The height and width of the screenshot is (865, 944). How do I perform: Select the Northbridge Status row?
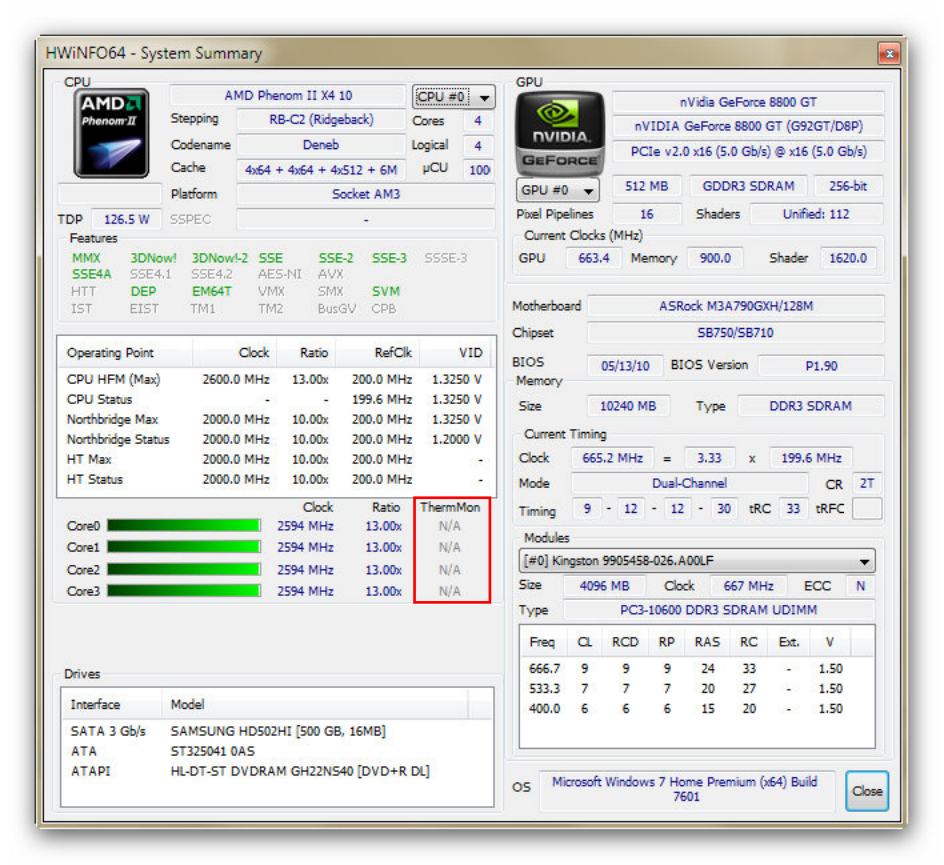275,439
